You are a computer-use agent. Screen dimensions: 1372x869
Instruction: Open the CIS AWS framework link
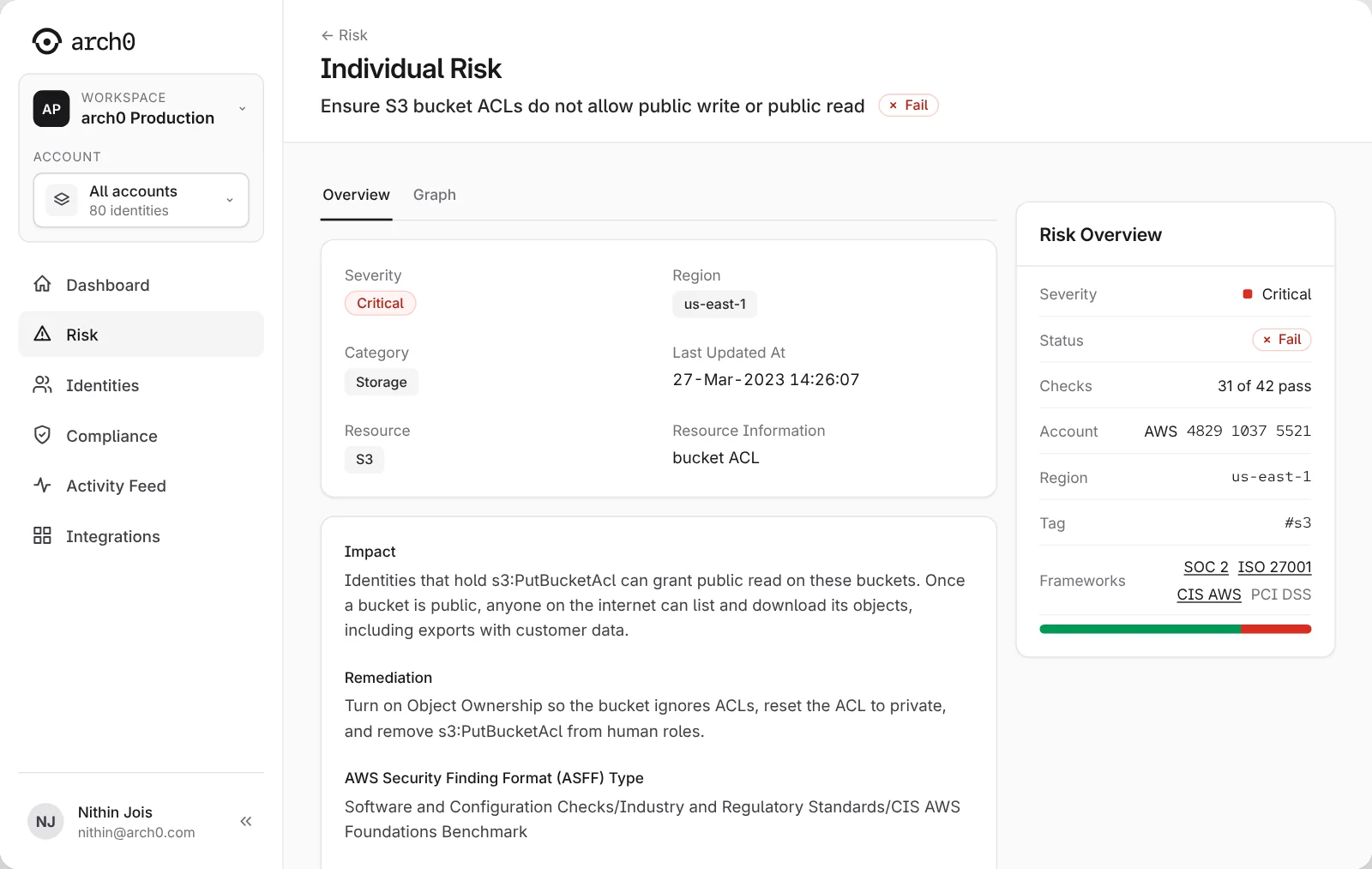pos(1209,594)
